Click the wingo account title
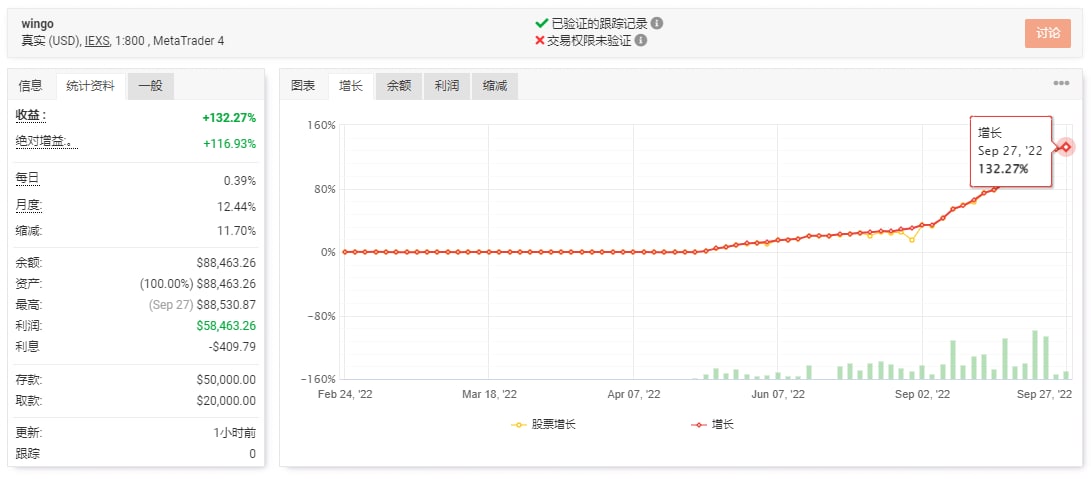 point(38,24)
